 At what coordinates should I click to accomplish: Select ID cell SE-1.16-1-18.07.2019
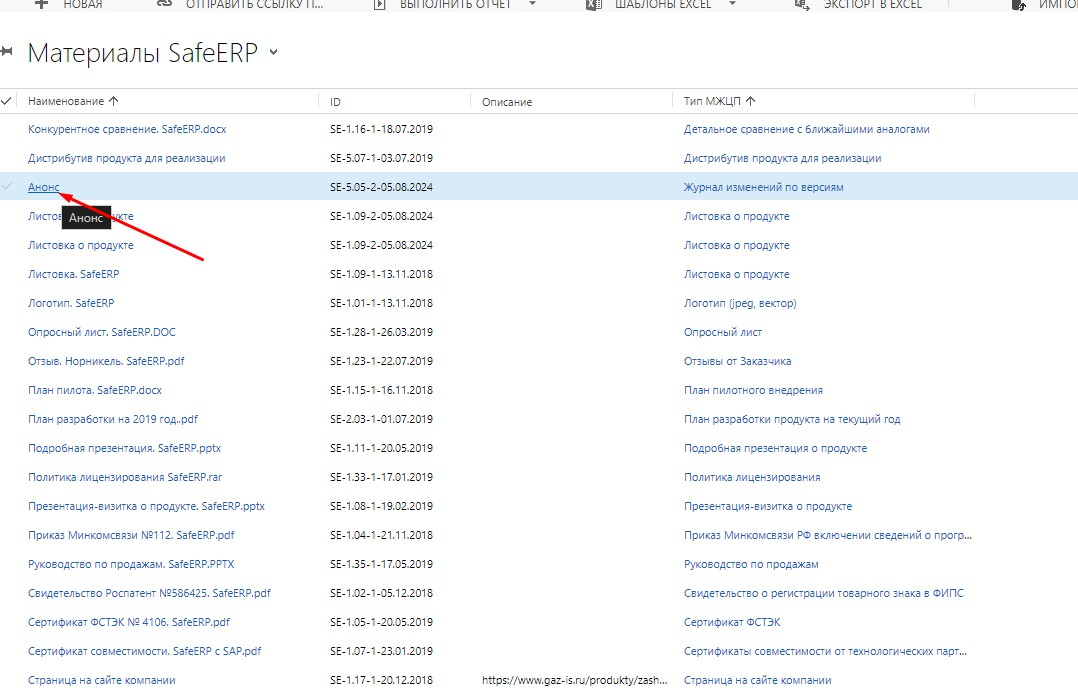pyautogui.click(x=382, y=129)
